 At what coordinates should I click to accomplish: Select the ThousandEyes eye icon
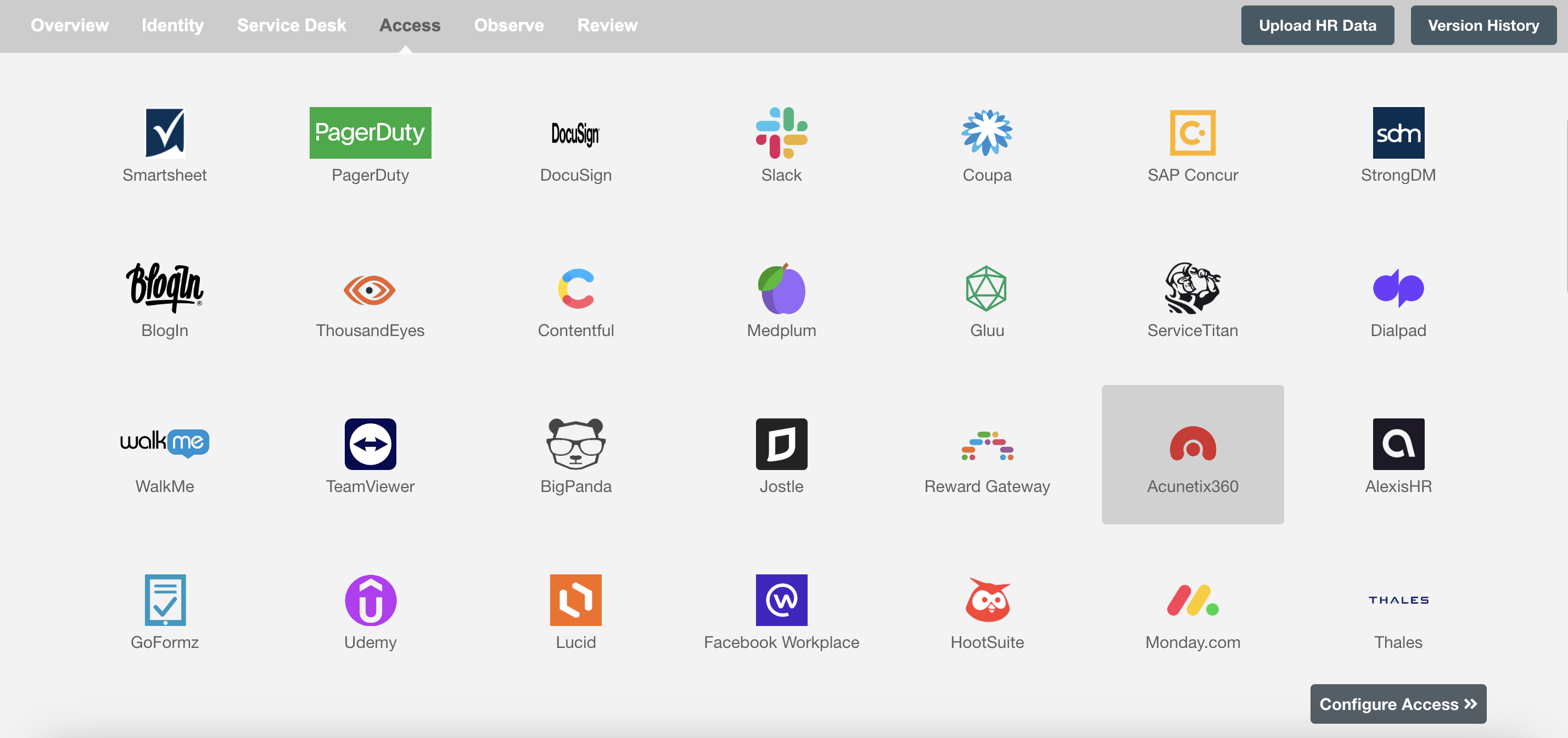pyautogui.click(x=370, y=289)
